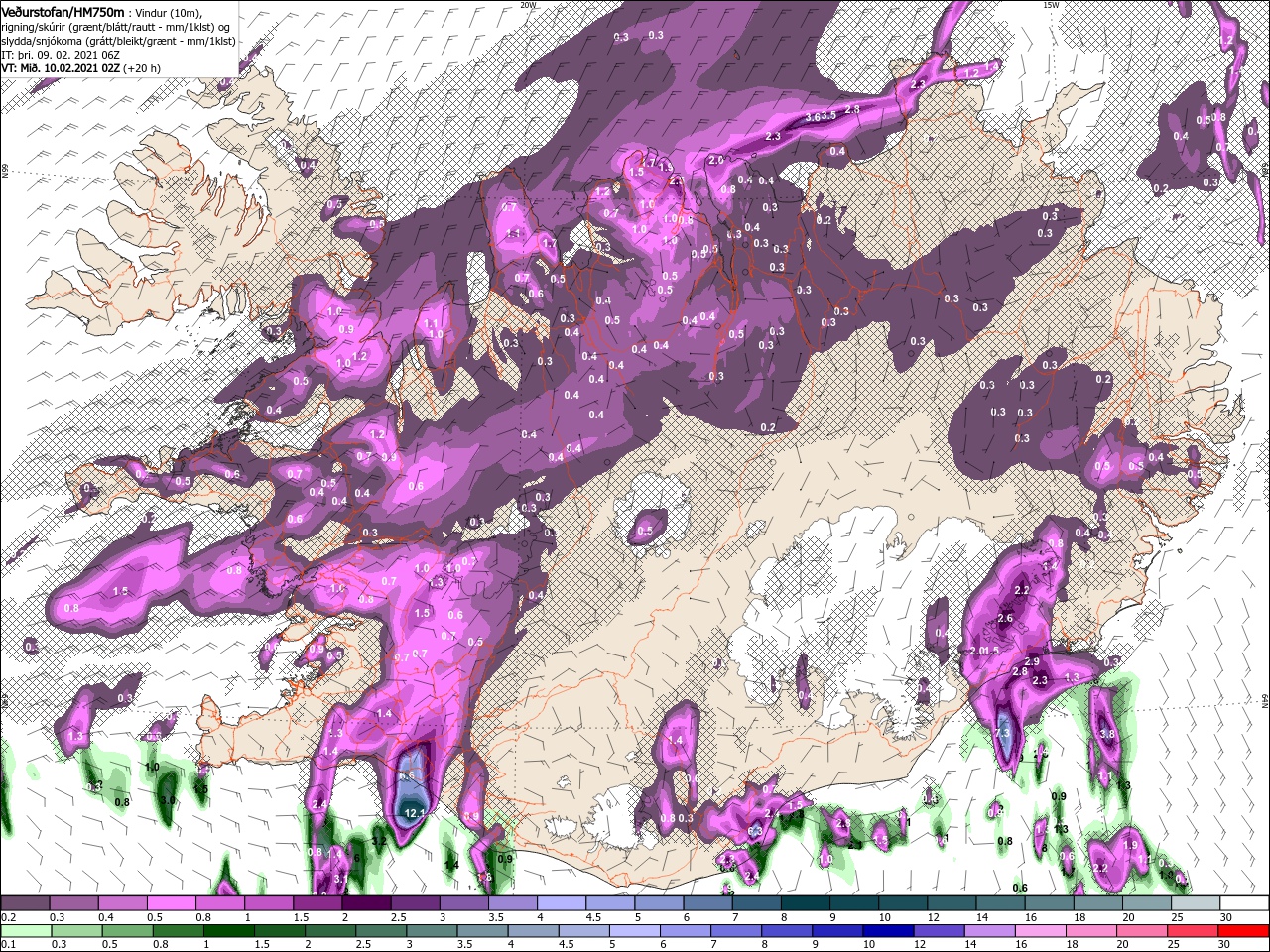
Task: Pick the upper legend lavender swatch starting at 4
Action: point(562,903)
